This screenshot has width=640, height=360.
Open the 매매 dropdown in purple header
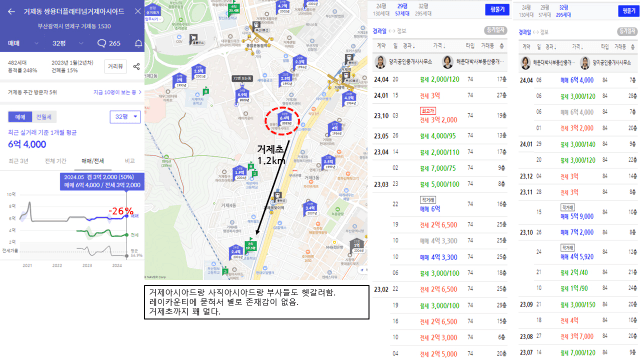23,43
